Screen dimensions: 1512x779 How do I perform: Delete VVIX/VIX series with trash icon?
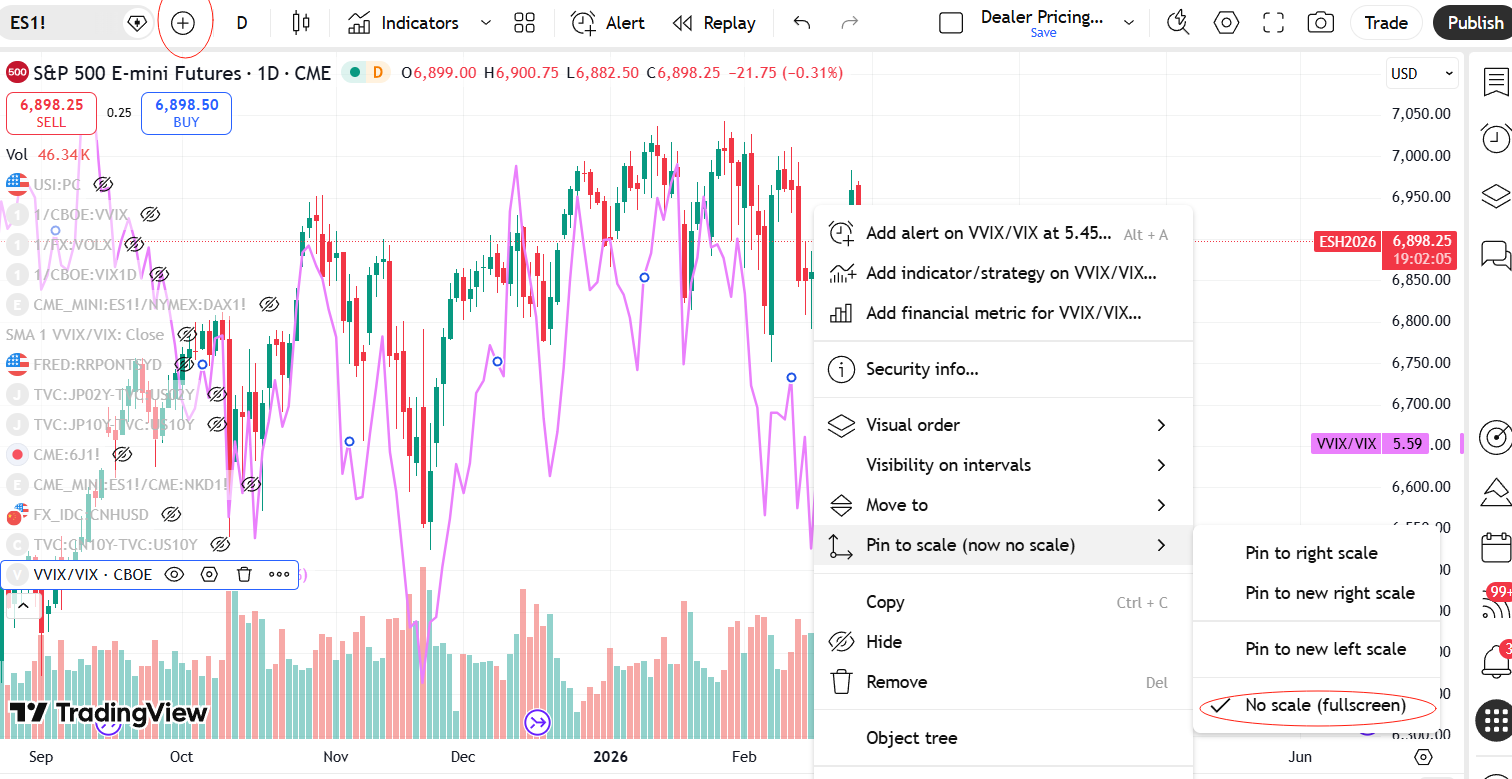point(244,574)
